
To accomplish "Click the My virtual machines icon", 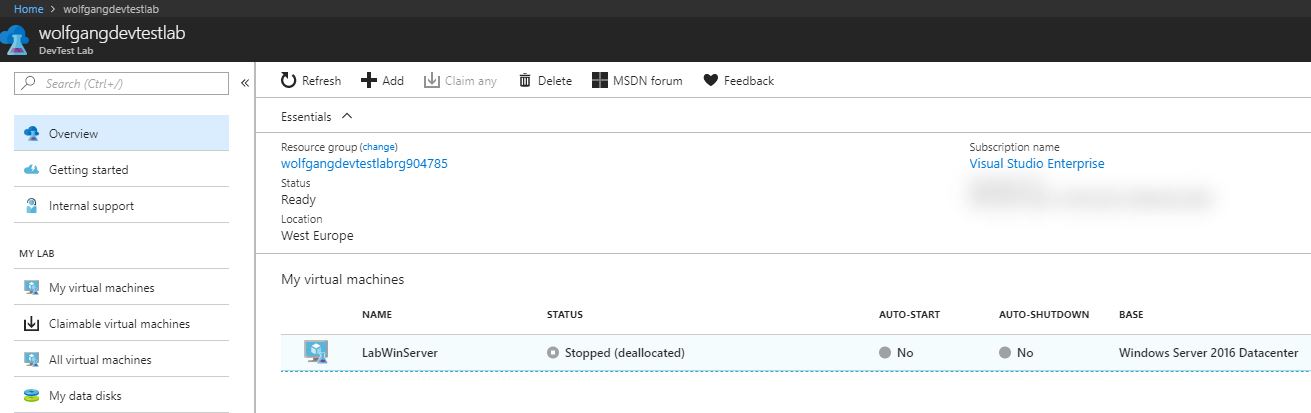I will tap(31, 288).
